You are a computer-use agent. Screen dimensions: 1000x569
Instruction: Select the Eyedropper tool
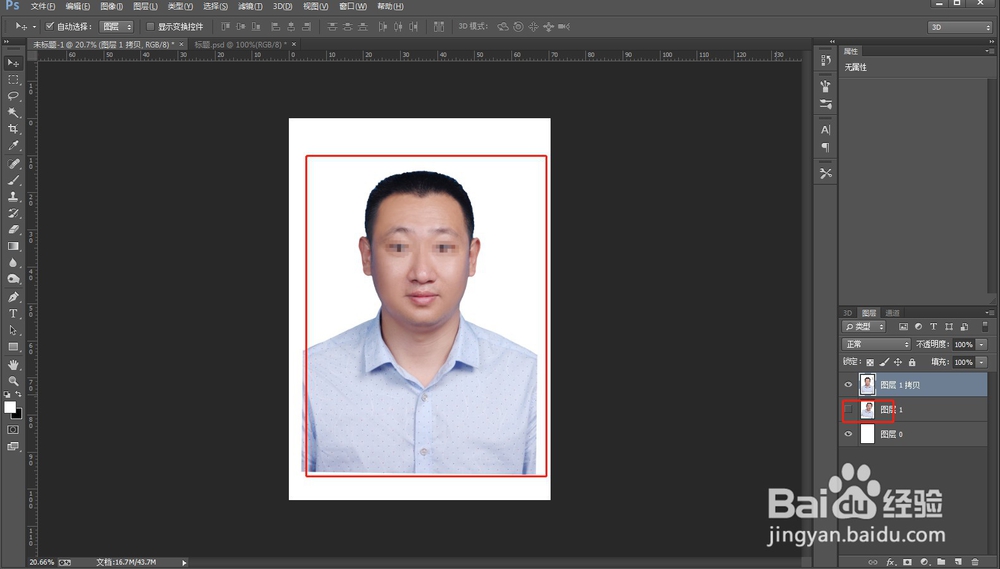[x=13, y=145]
